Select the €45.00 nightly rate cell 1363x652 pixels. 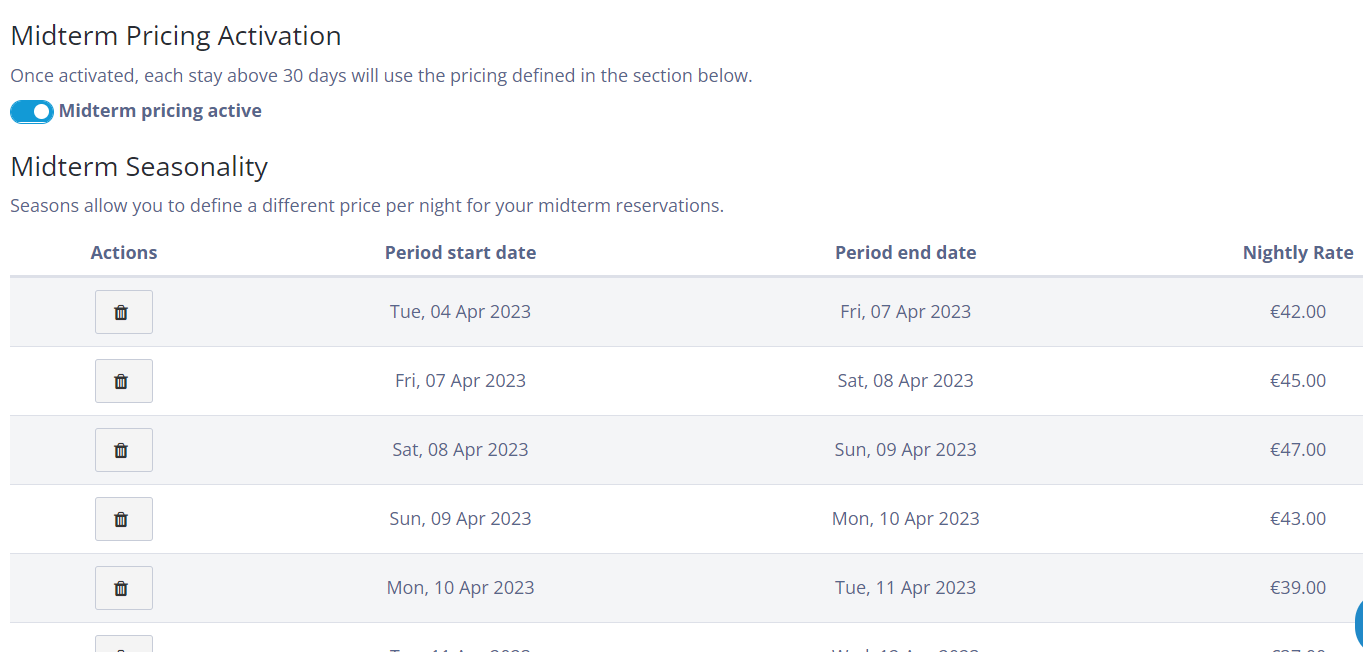click(x=1298, y=381)
